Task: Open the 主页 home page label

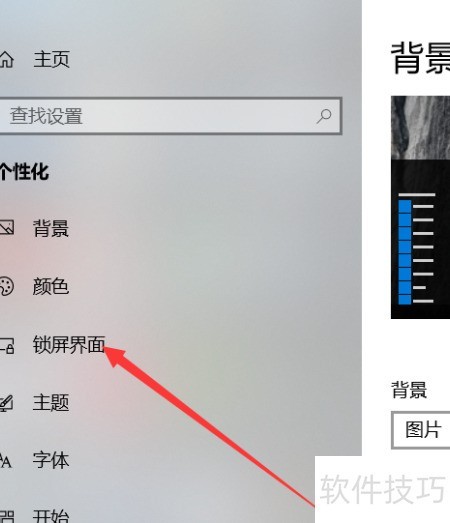Action: (x=52, y=59)
